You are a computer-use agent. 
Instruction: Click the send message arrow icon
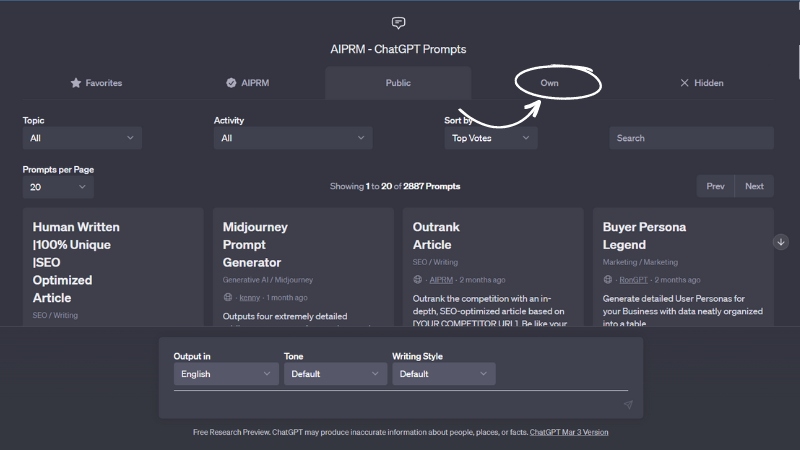(x=628, y=405)
